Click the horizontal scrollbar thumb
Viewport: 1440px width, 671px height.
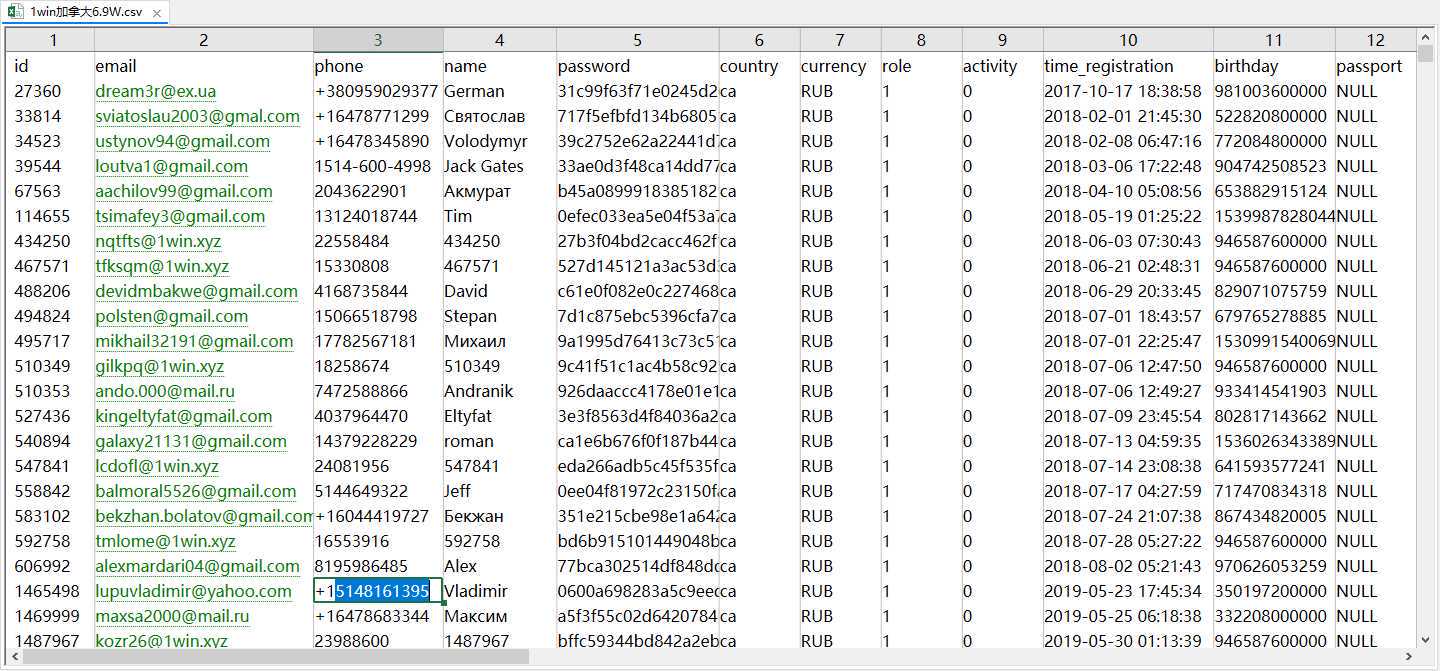pos(275,657)
